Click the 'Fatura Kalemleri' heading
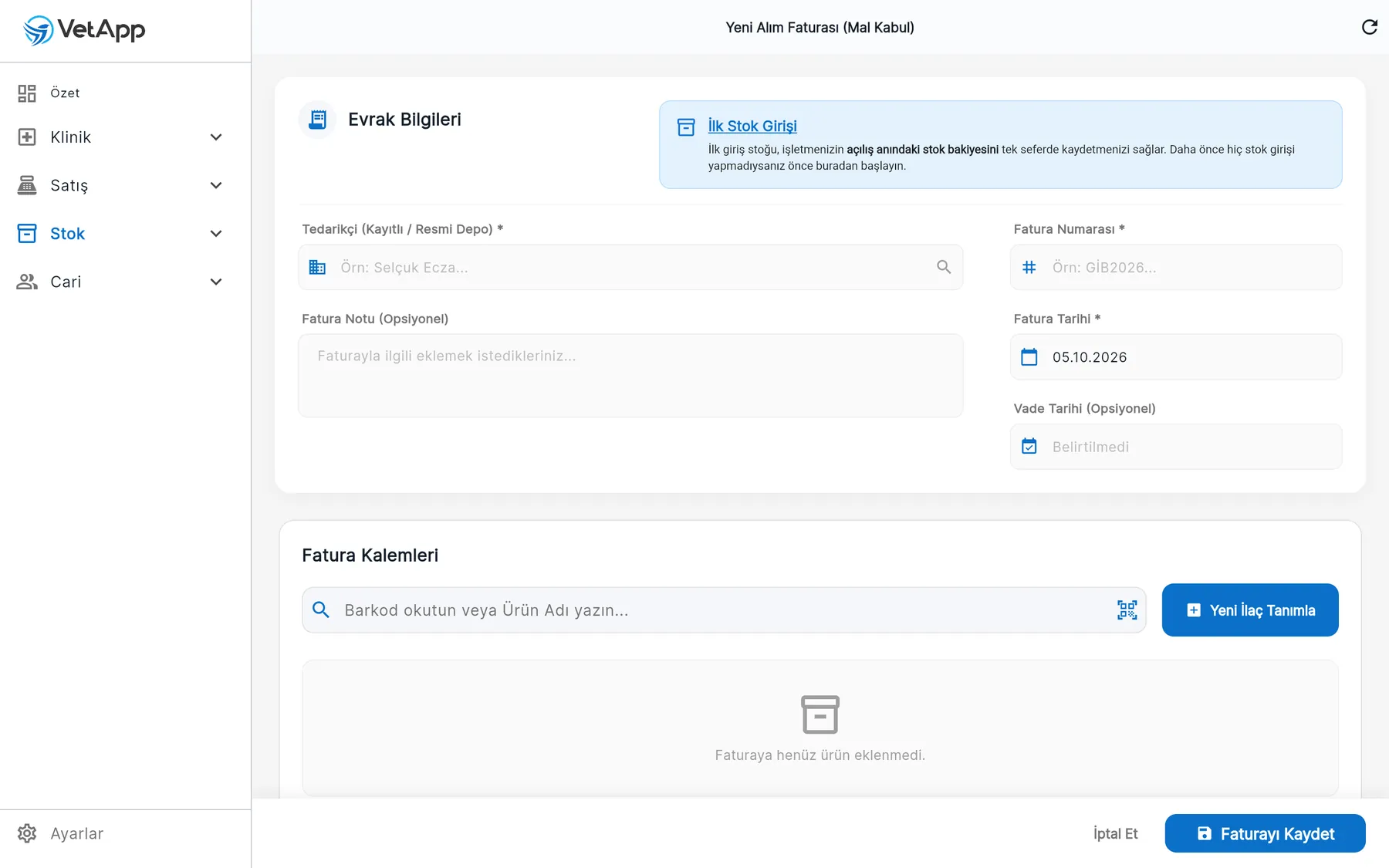This screenshot has height=868, width=1389. coord(370,555)
